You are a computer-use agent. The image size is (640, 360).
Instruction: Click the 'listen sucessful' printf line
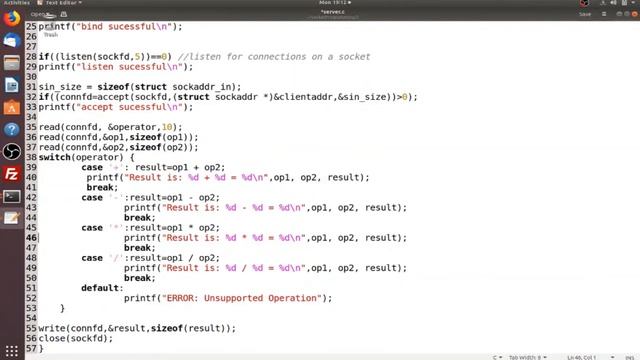(116, 67)
